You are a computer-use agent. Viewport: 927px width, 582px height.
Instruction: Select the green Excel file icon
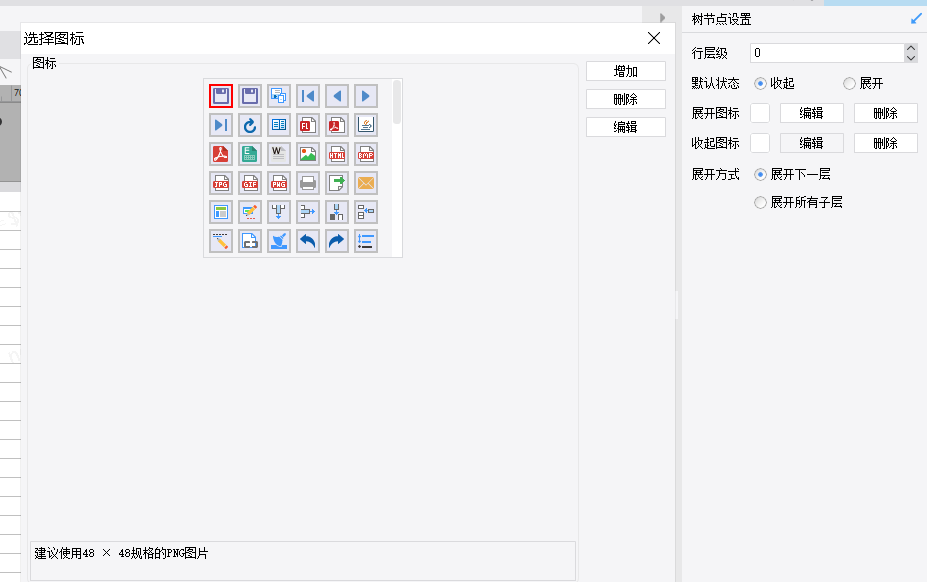249,154
